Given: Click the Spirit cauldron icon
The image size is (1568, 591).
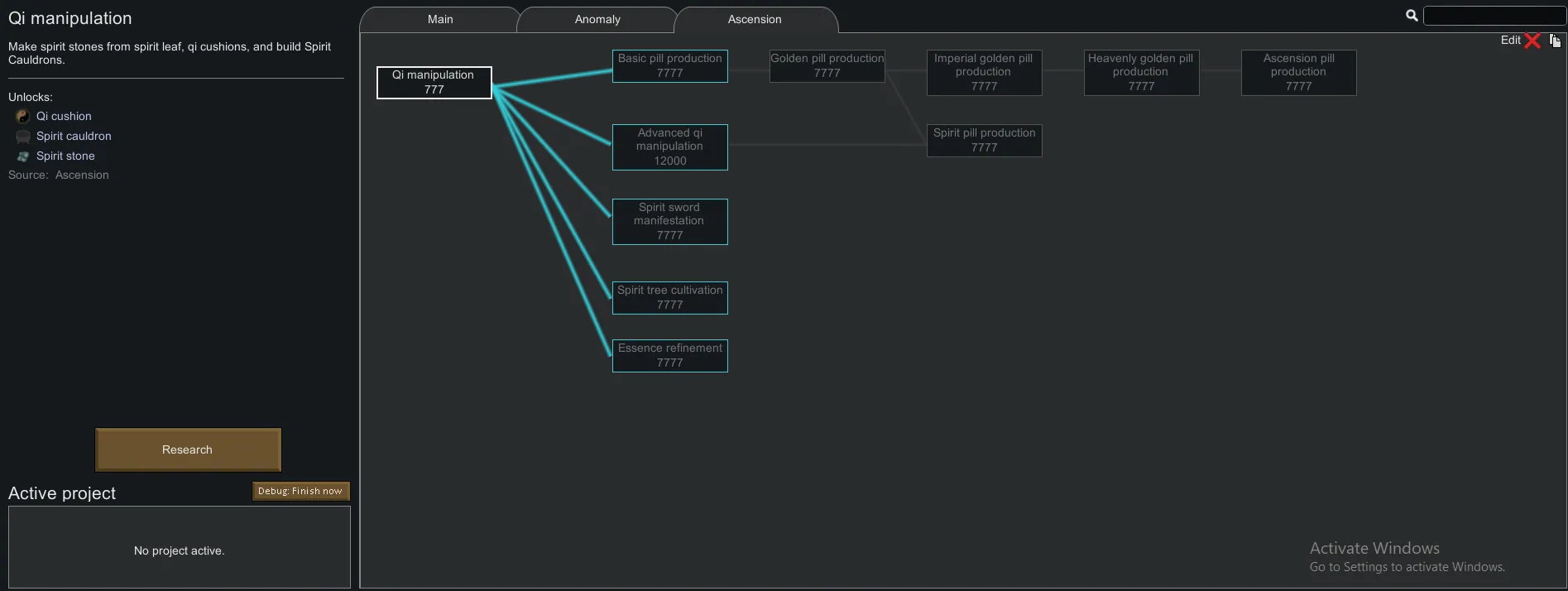Looking at the screenshot, I should coord(22,137).
